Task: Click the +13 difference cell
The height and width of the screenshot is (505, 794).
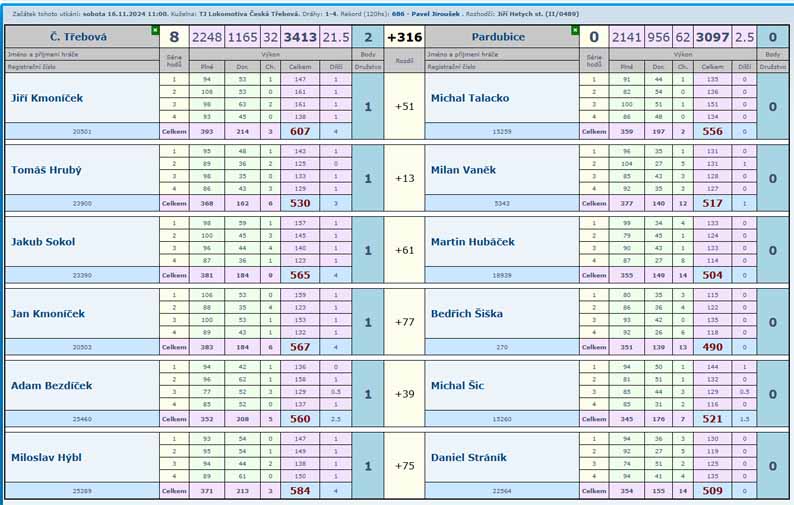Action: (x=404, y=178)
